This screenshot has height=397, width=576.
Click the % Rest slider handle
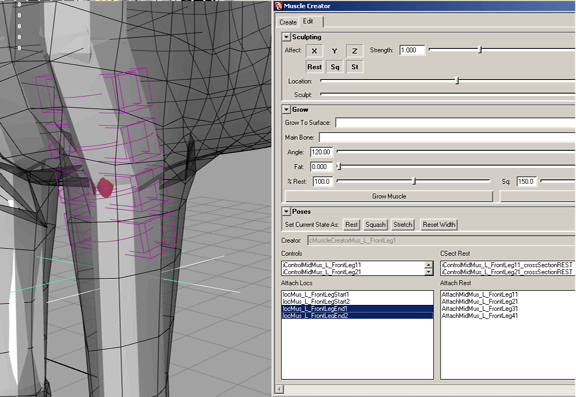tap(414, 181)
